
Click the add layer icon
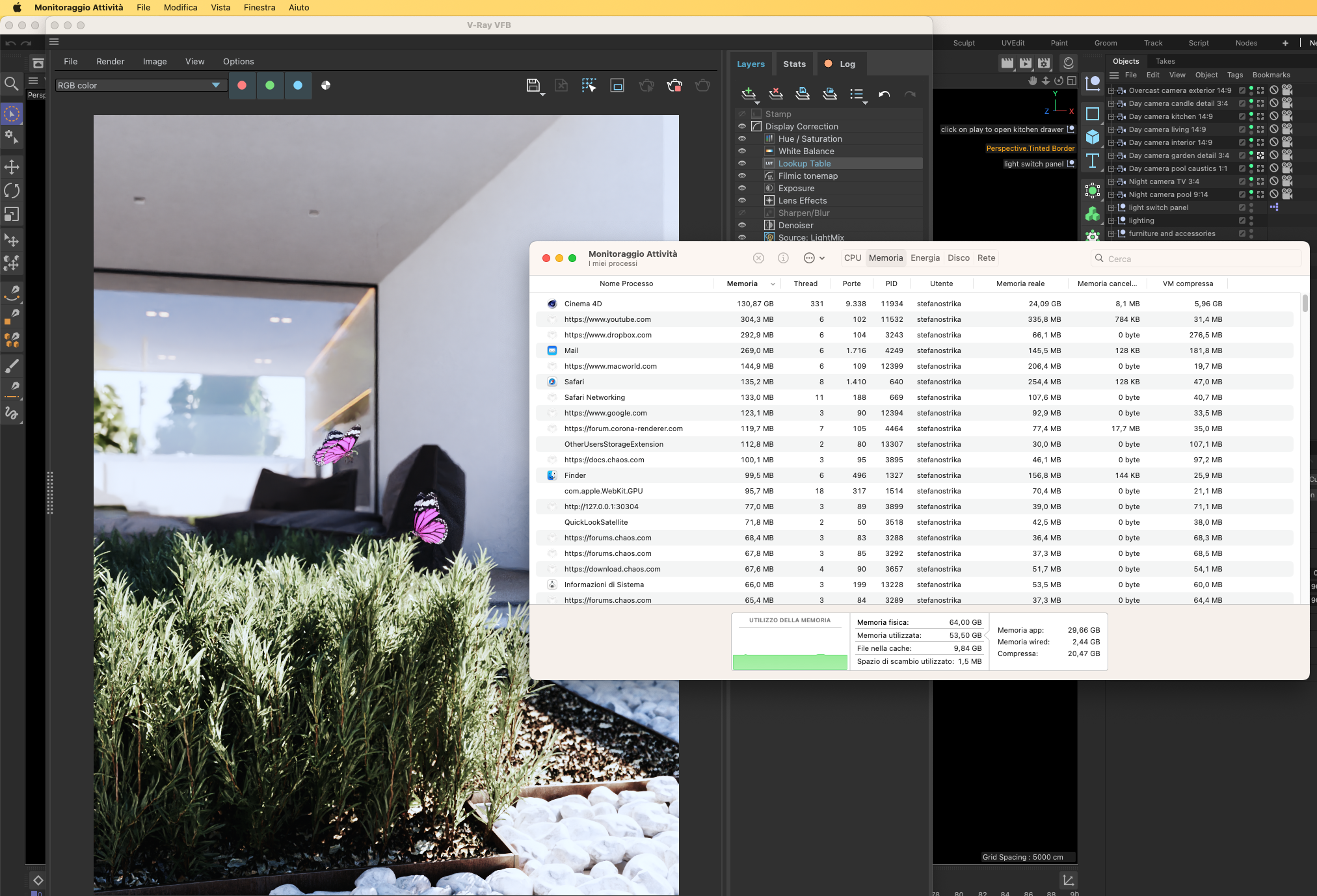[748, 94]
